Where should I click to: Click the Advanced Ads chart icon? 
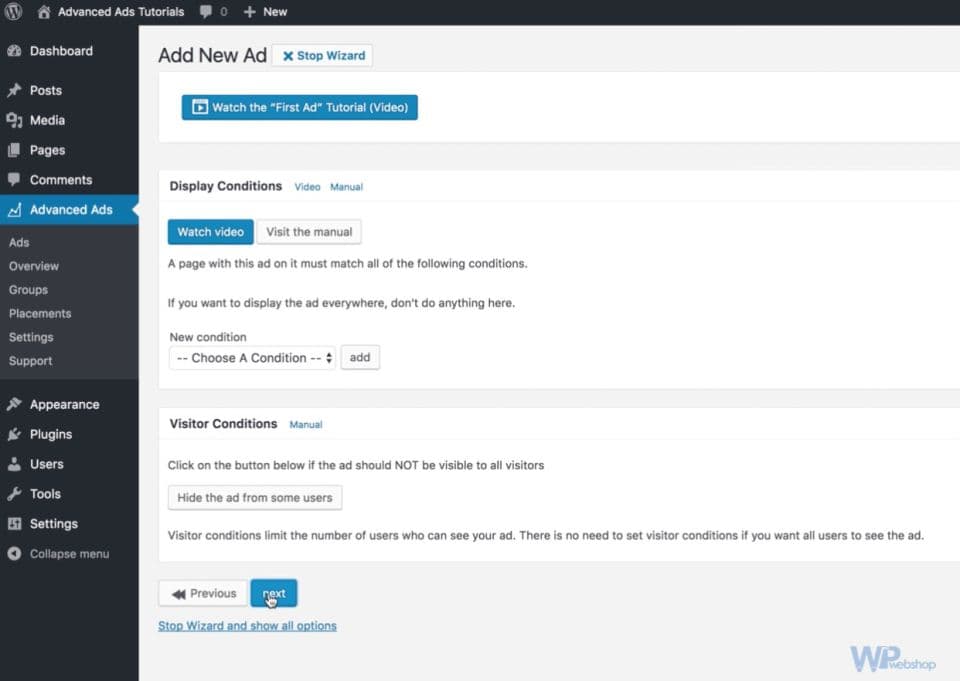[14, 210]
